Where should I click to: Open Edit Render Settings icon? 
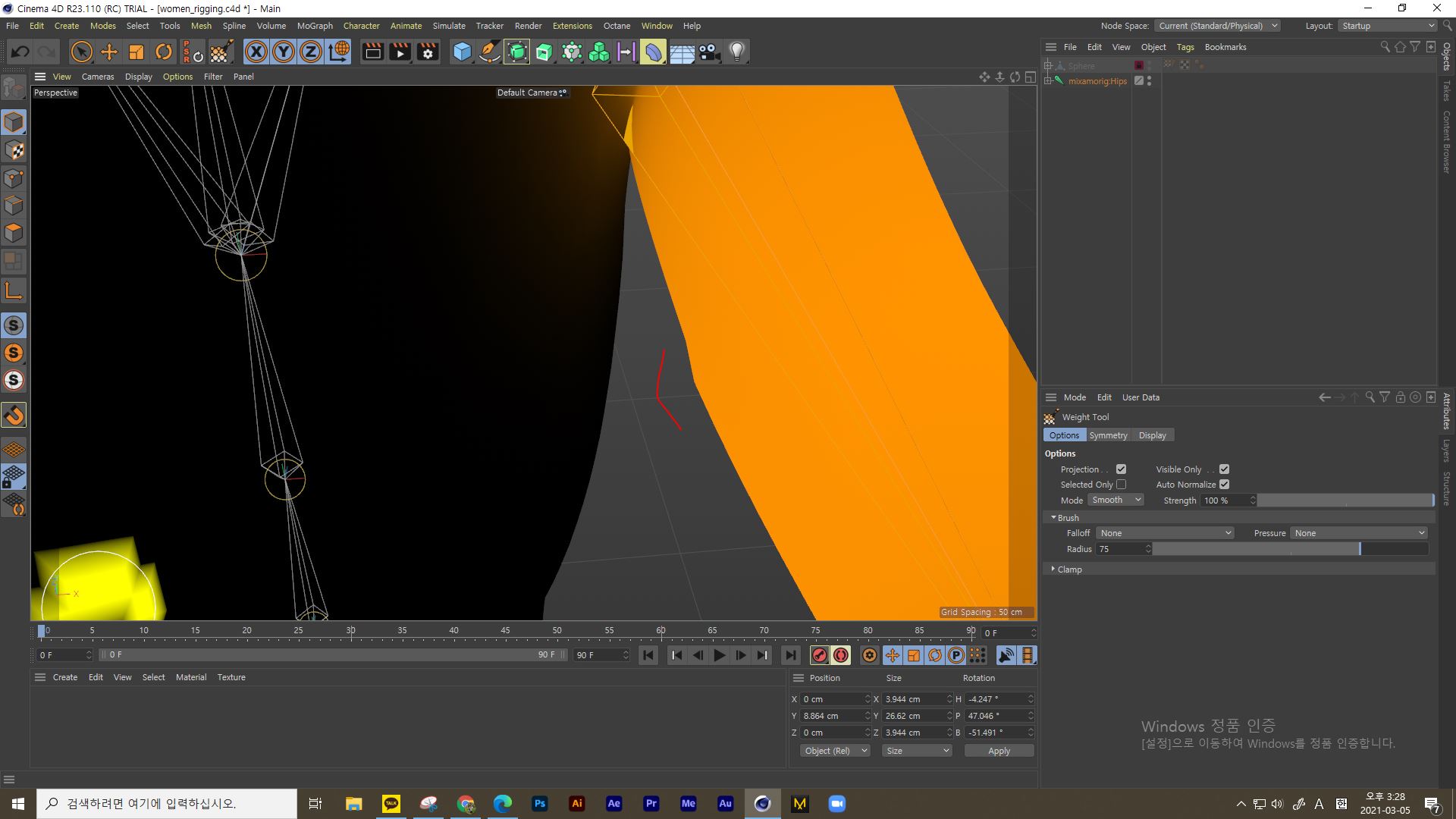[x=428, y=52]
